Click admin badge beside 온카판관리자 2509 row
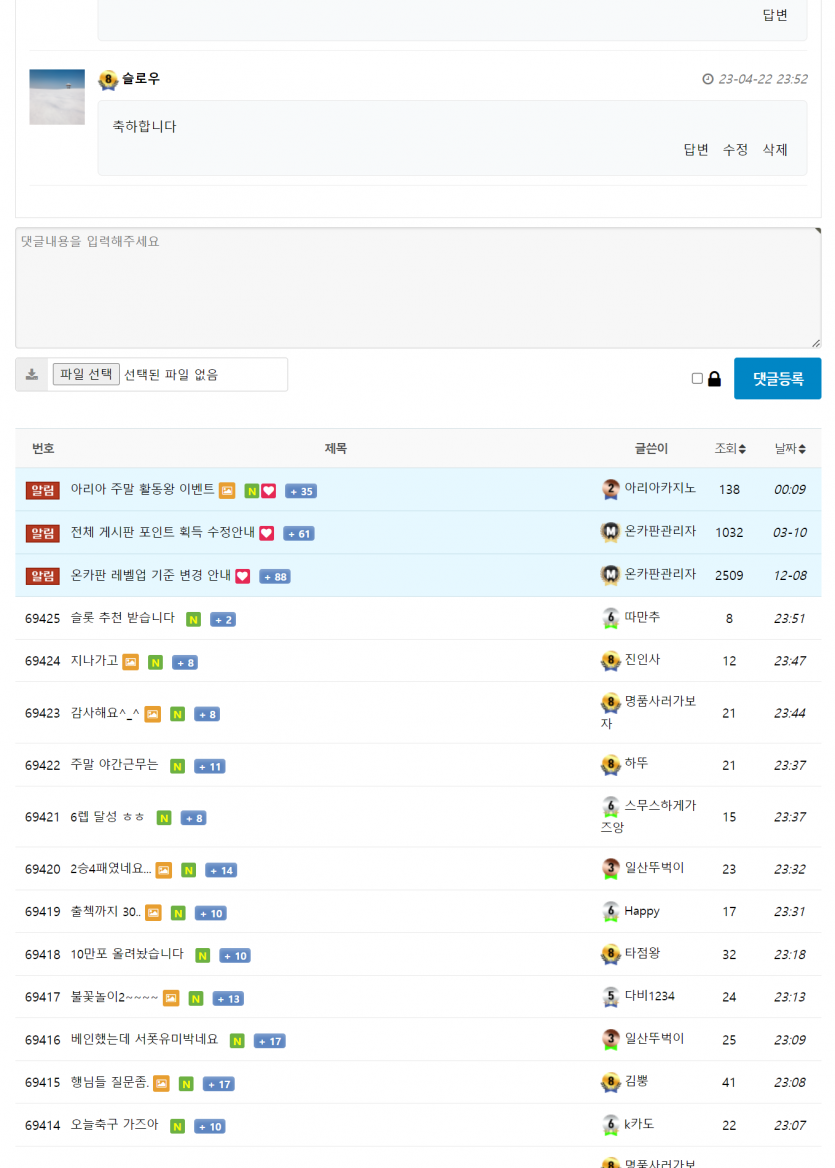Image resolution: width=835 pixels, height=1168 pixels. point(611,575)
